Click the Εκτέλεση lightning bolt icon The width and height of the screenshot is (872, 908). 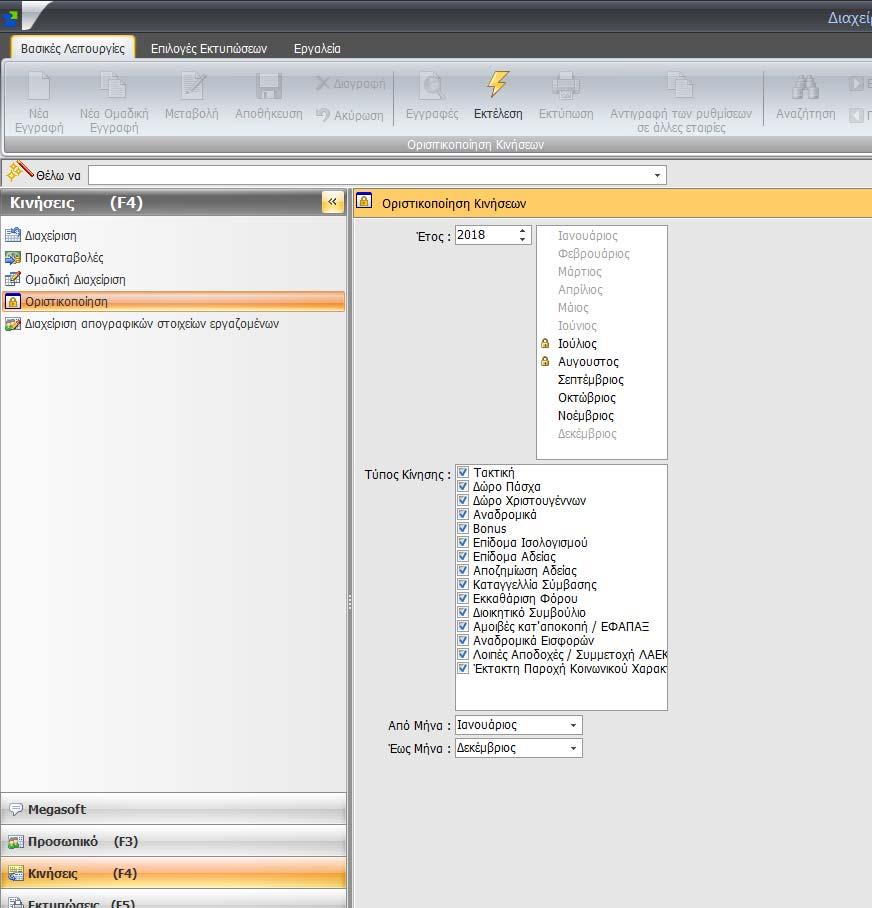click(x=497, y=85)
